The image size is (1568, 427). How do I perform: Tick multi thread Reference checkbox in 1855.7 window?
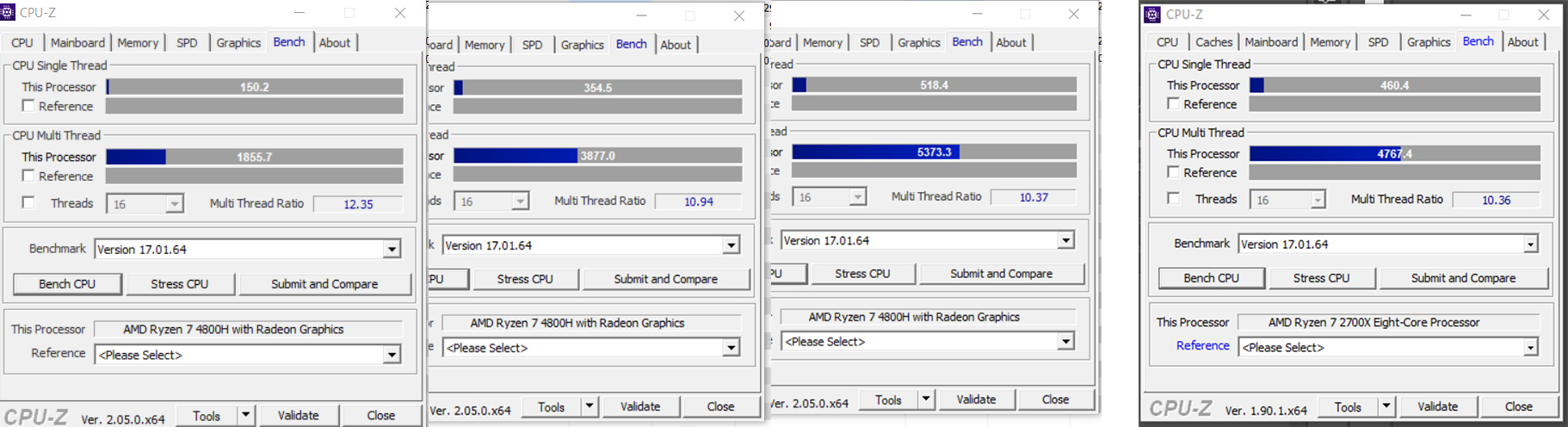pyautogui.click(x=28, y=176)
